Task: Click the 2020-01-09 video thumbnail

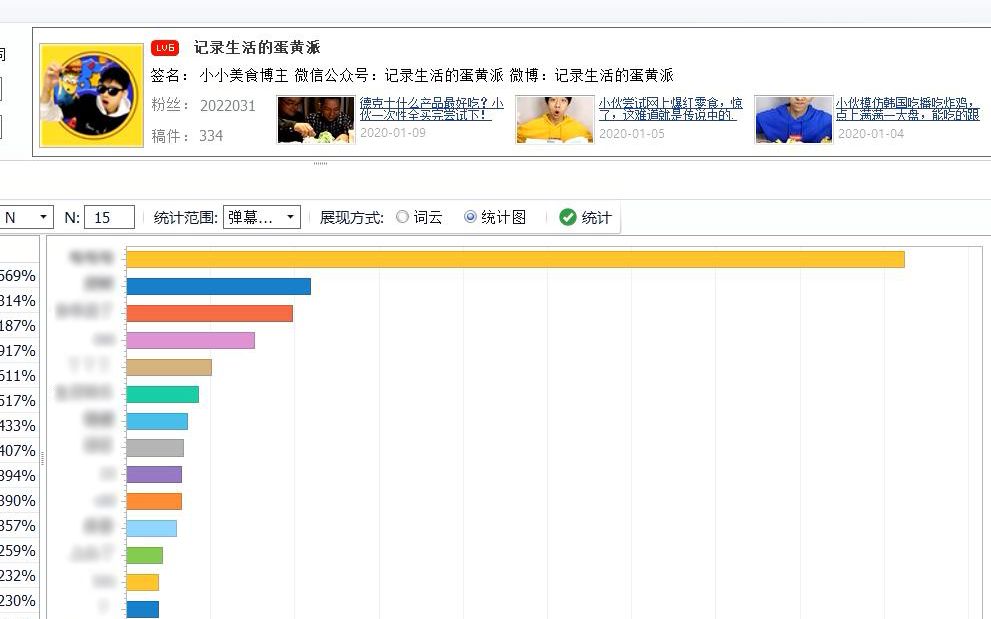Action: pos(315,118)
